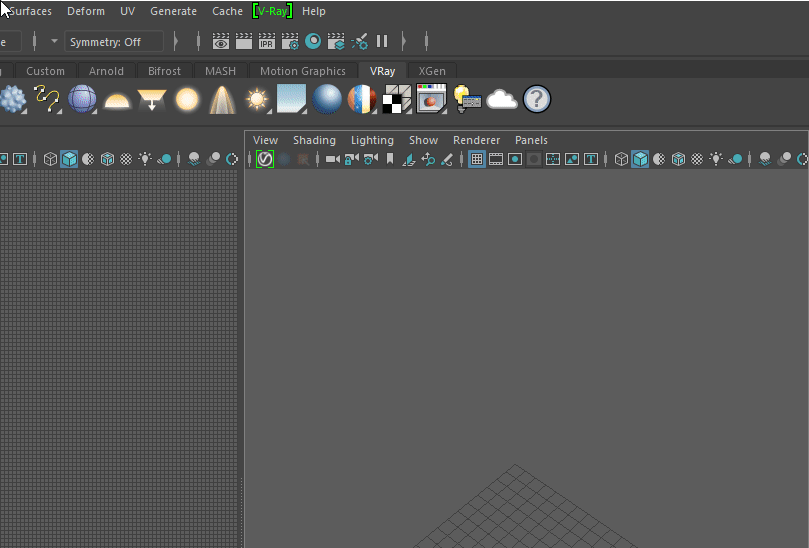Open the UV menu

coord(127,11)
